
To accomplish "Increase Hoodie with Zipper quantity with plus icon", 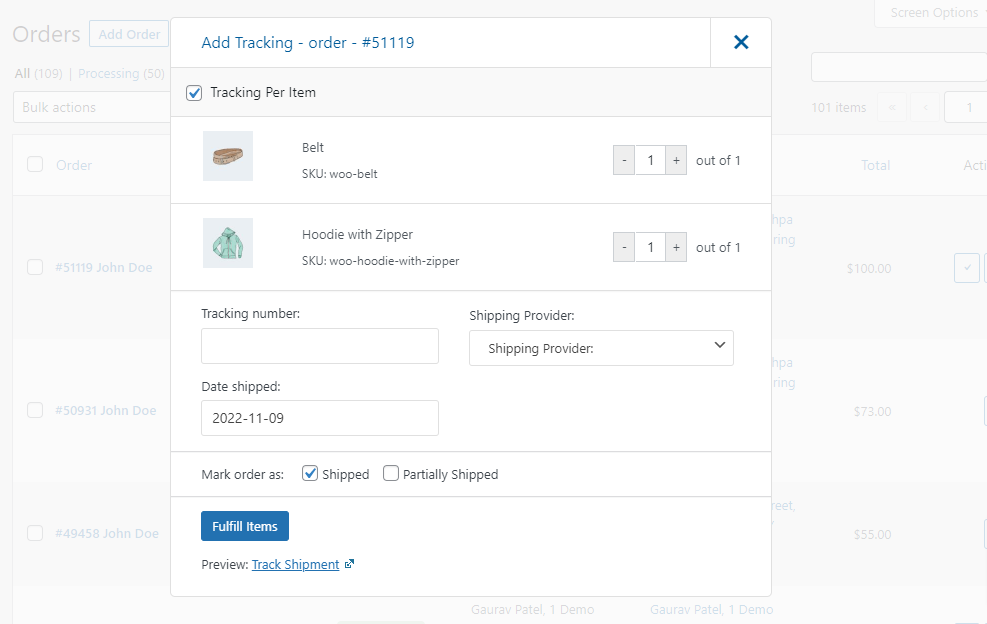I will (x=676, y=246).
